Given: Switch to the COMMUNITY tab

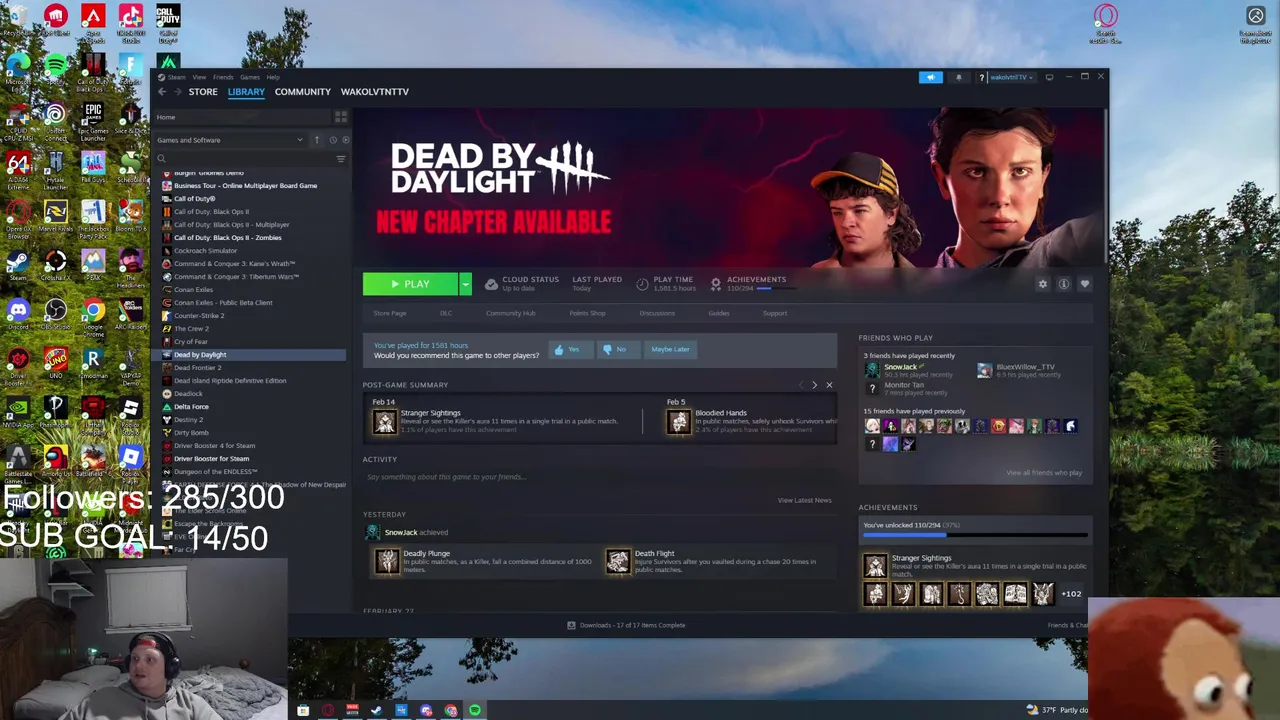Looking at the screenshot, I should click(x=303, y=92).
